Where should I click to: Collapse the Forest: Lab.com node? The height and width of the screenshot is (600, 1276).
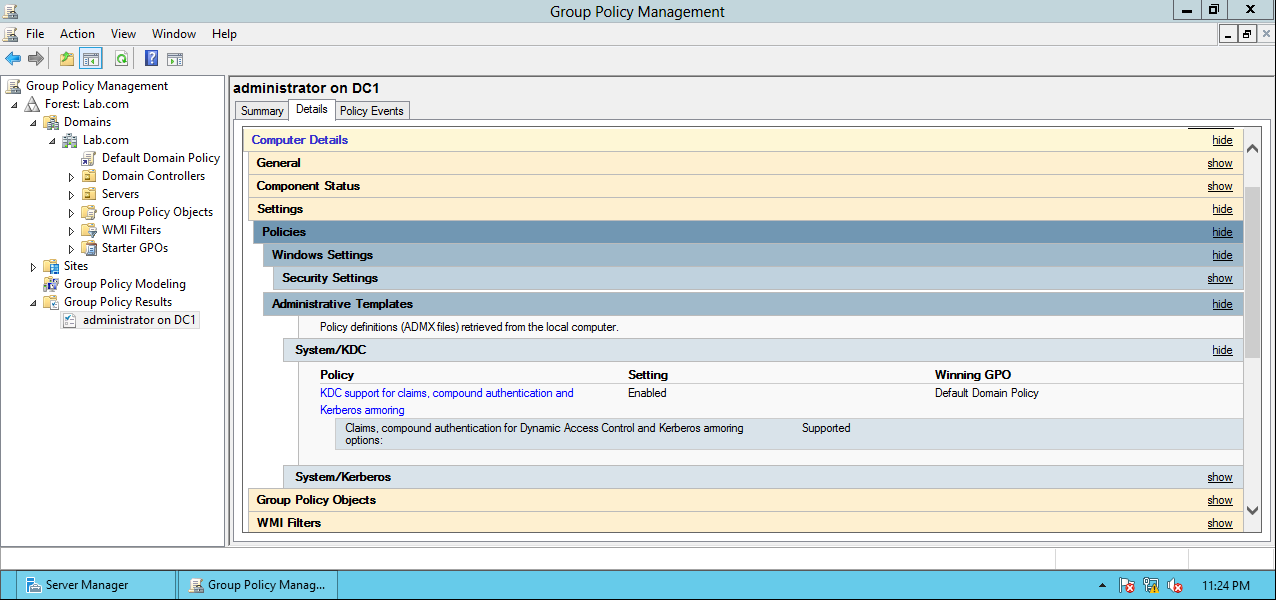[x=14, y=103]
